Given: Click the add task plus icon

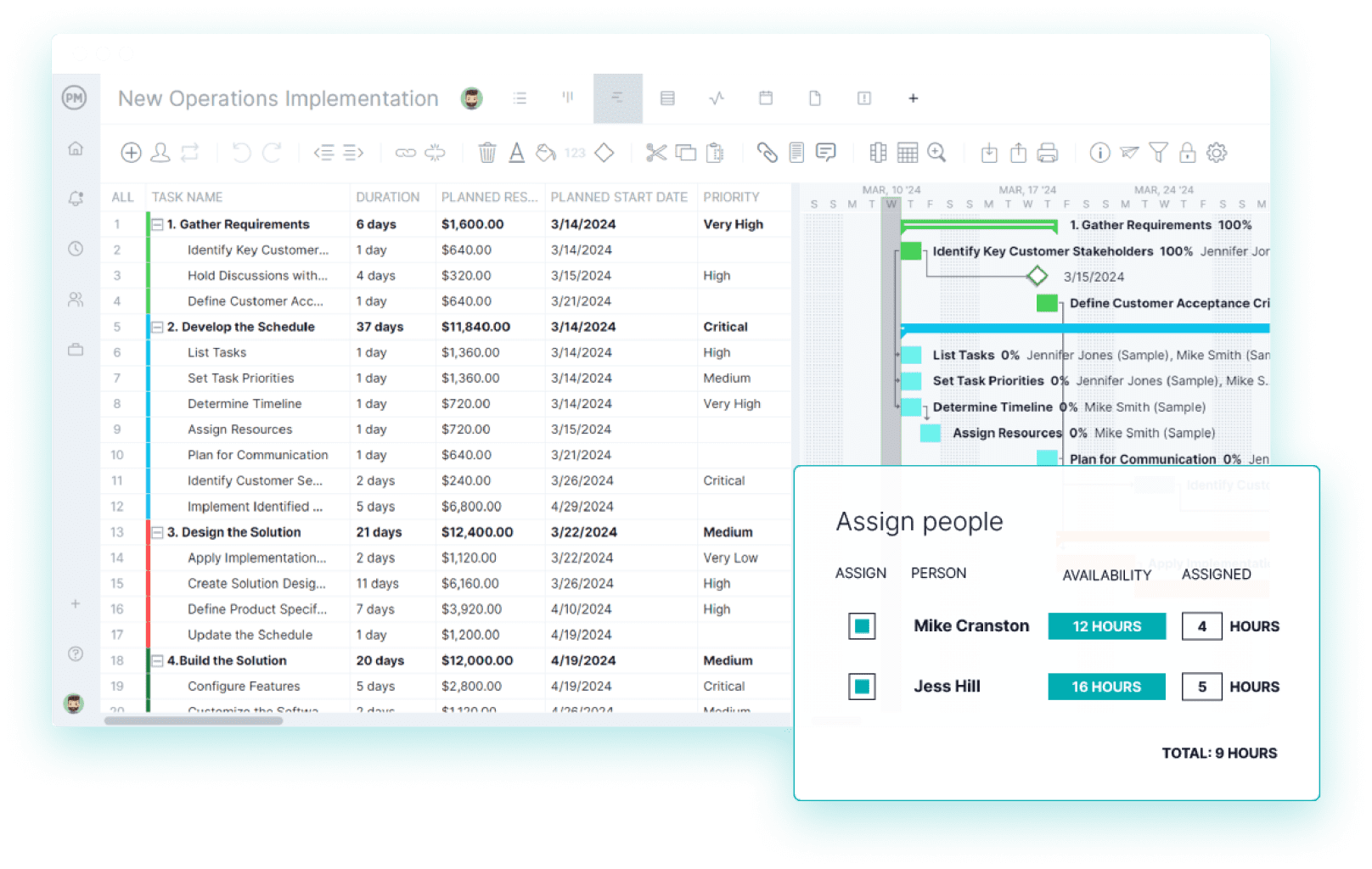Looking at the screenshot, I should pos(131,153).
